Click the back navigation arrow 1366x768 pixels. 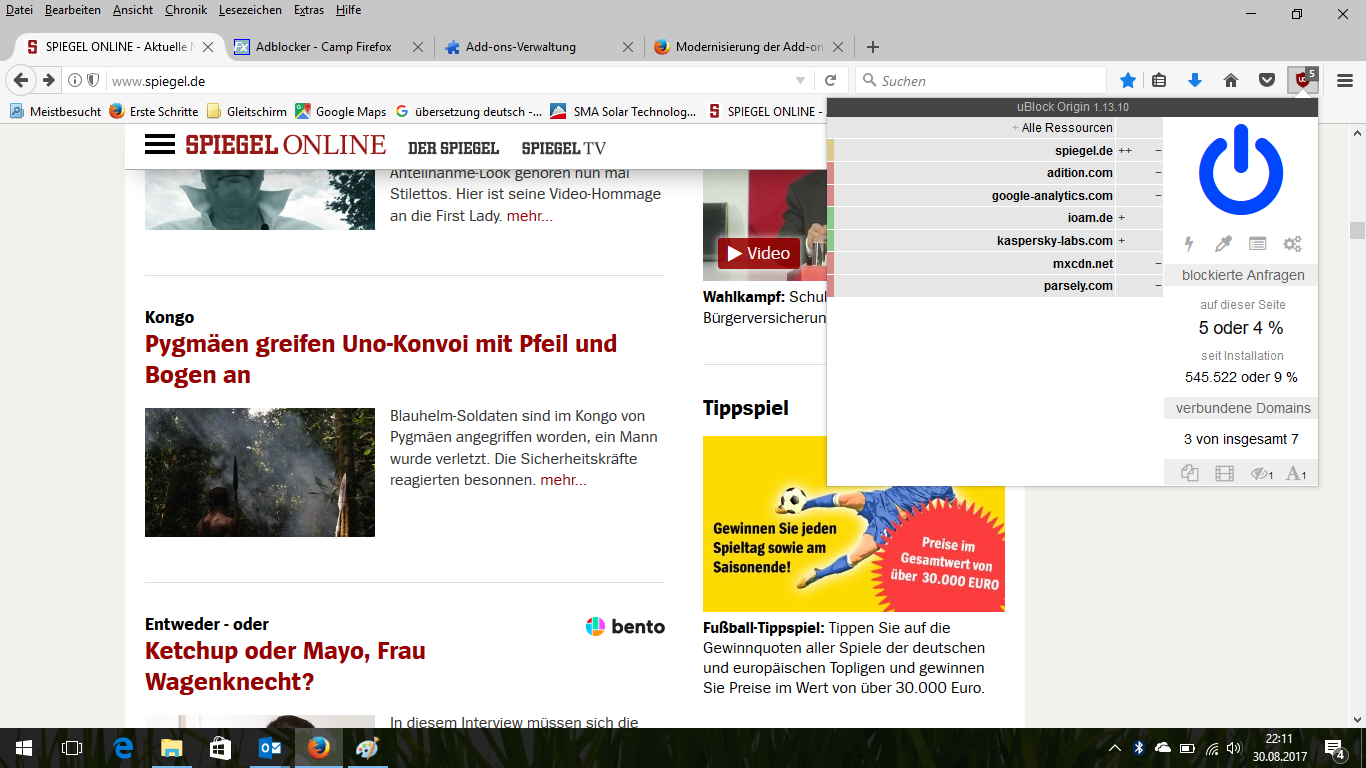click(21, 80)
